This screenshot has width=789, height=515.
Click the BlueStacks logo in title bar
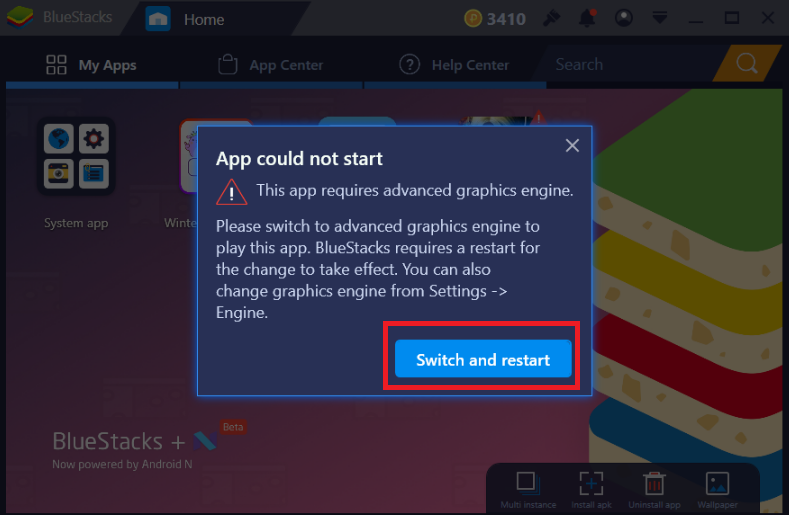click(20, 17)
